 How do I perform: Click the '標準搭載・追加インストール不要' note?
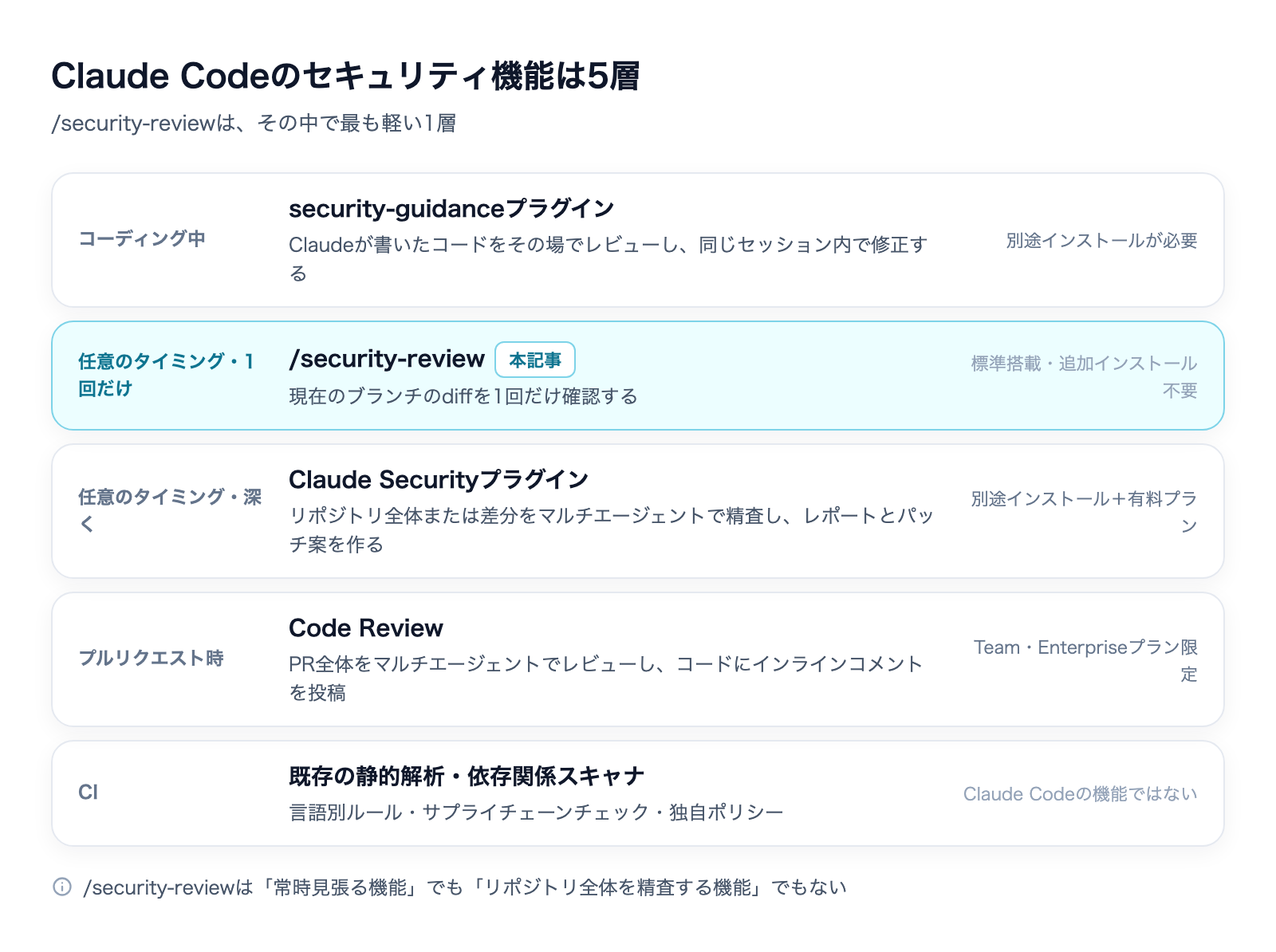point(1084,376)
